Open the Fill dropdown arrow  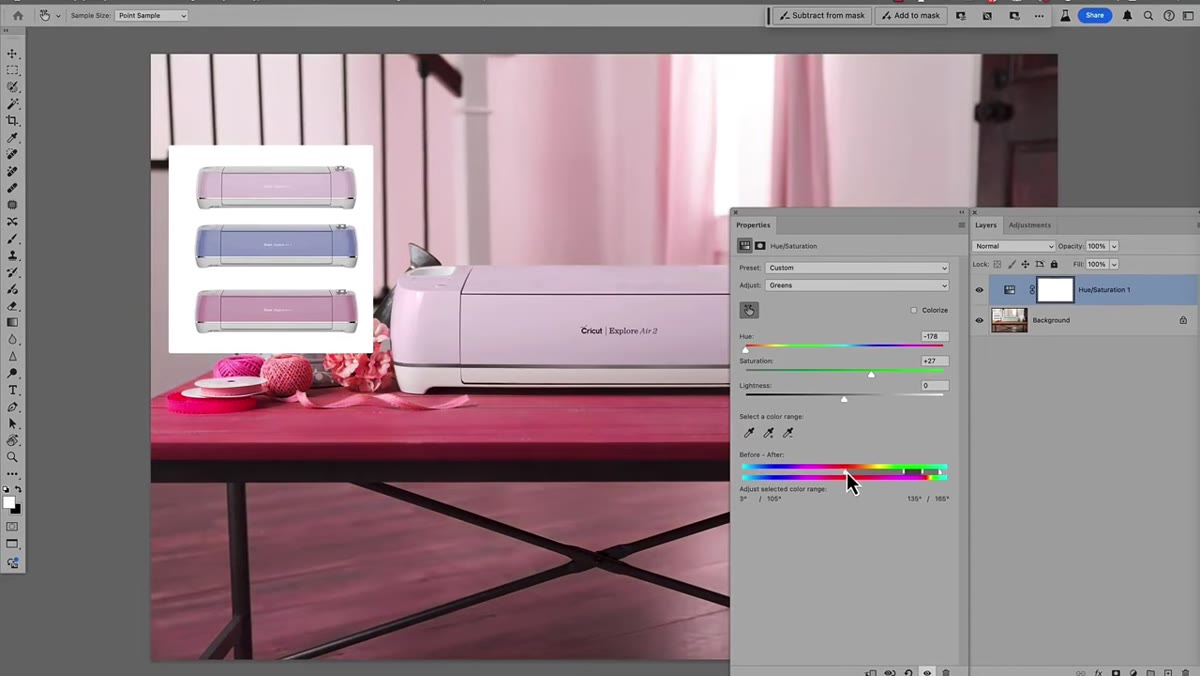(x=1114, y=264)
